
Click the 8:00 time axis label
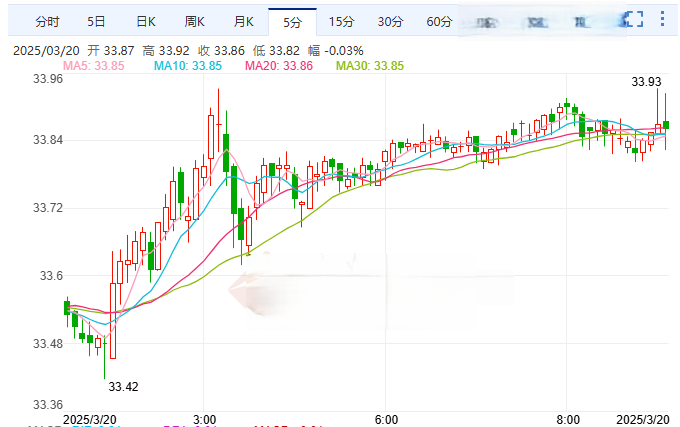point(568,420)
